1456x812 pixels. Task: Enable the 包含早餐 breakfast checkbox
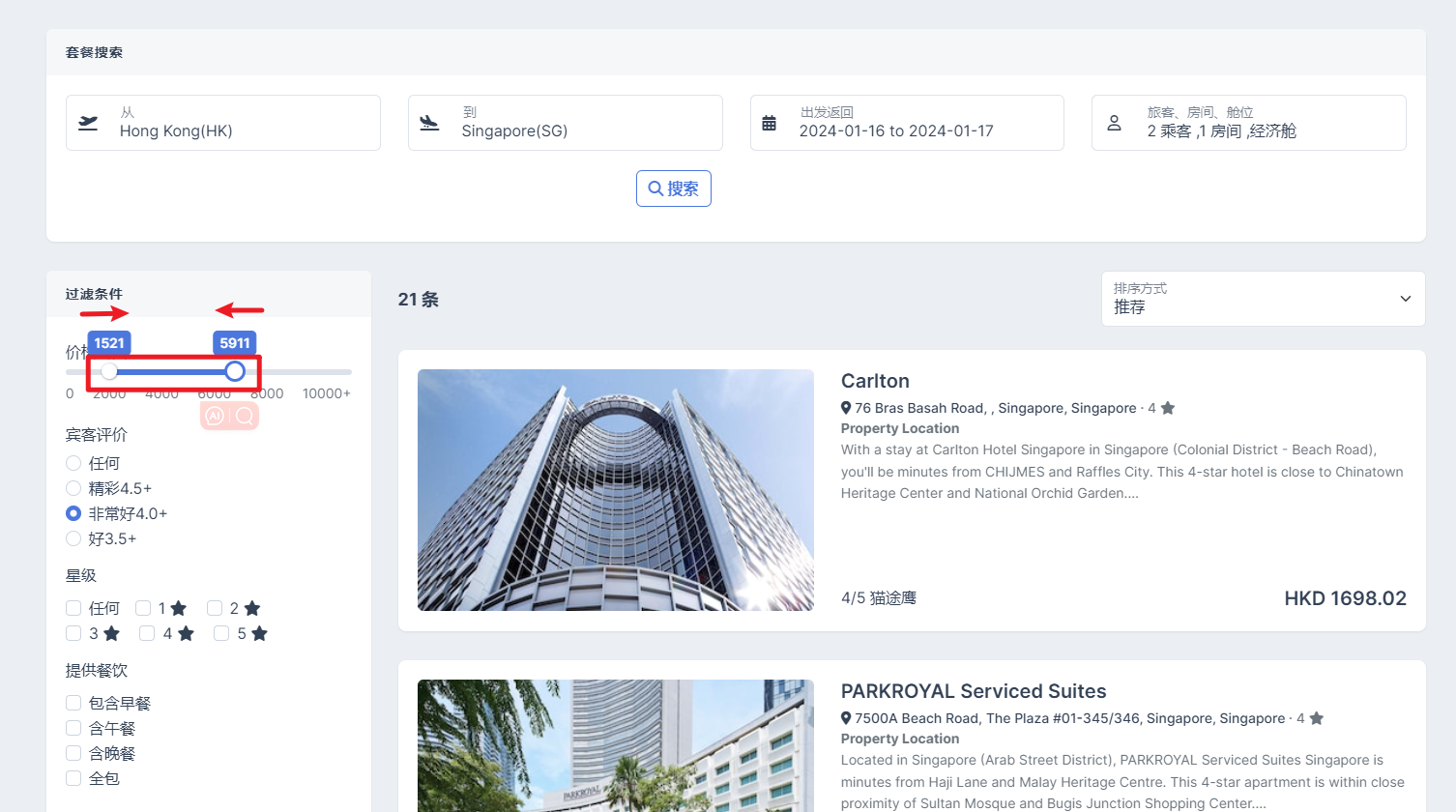73,703
